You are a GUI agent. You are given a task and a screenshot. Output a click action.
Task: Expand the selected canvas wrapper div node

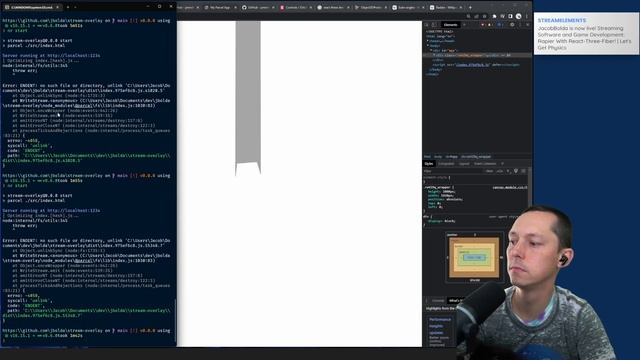point(434,55)
